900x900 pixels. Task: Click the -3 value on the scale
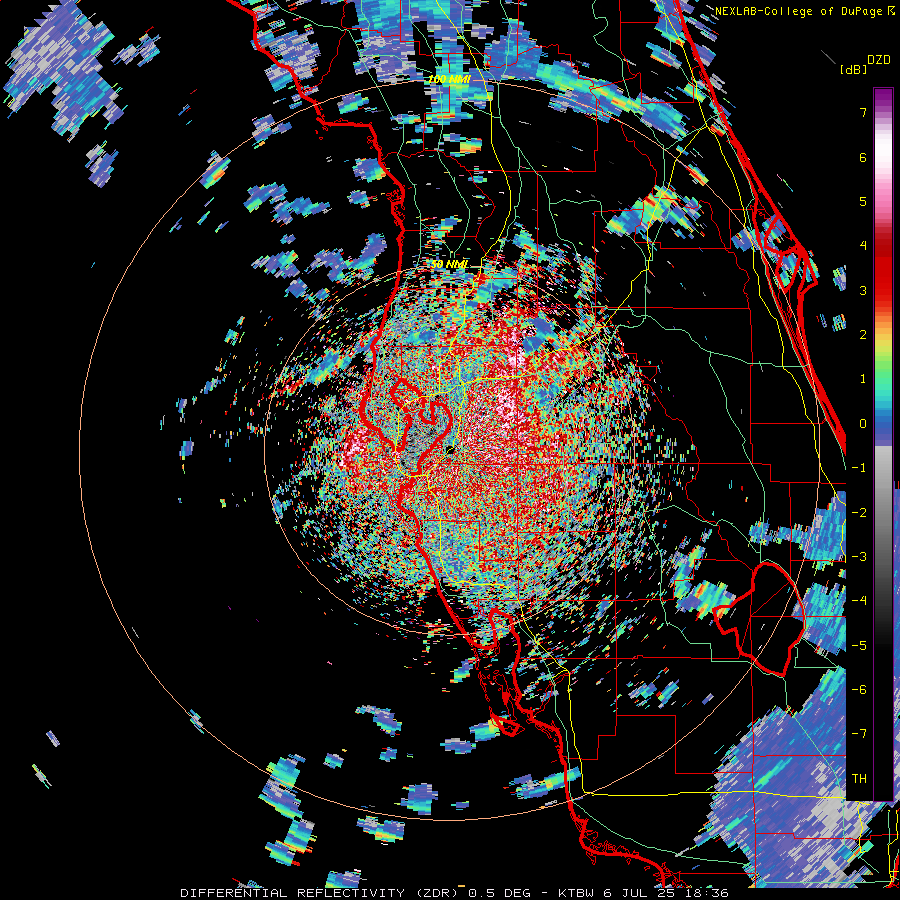tap(859, 556)
